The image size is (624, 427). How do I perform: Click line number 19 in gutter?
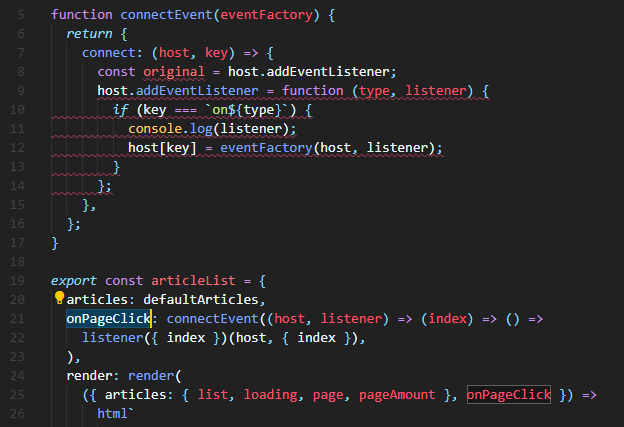coord(17,281)
